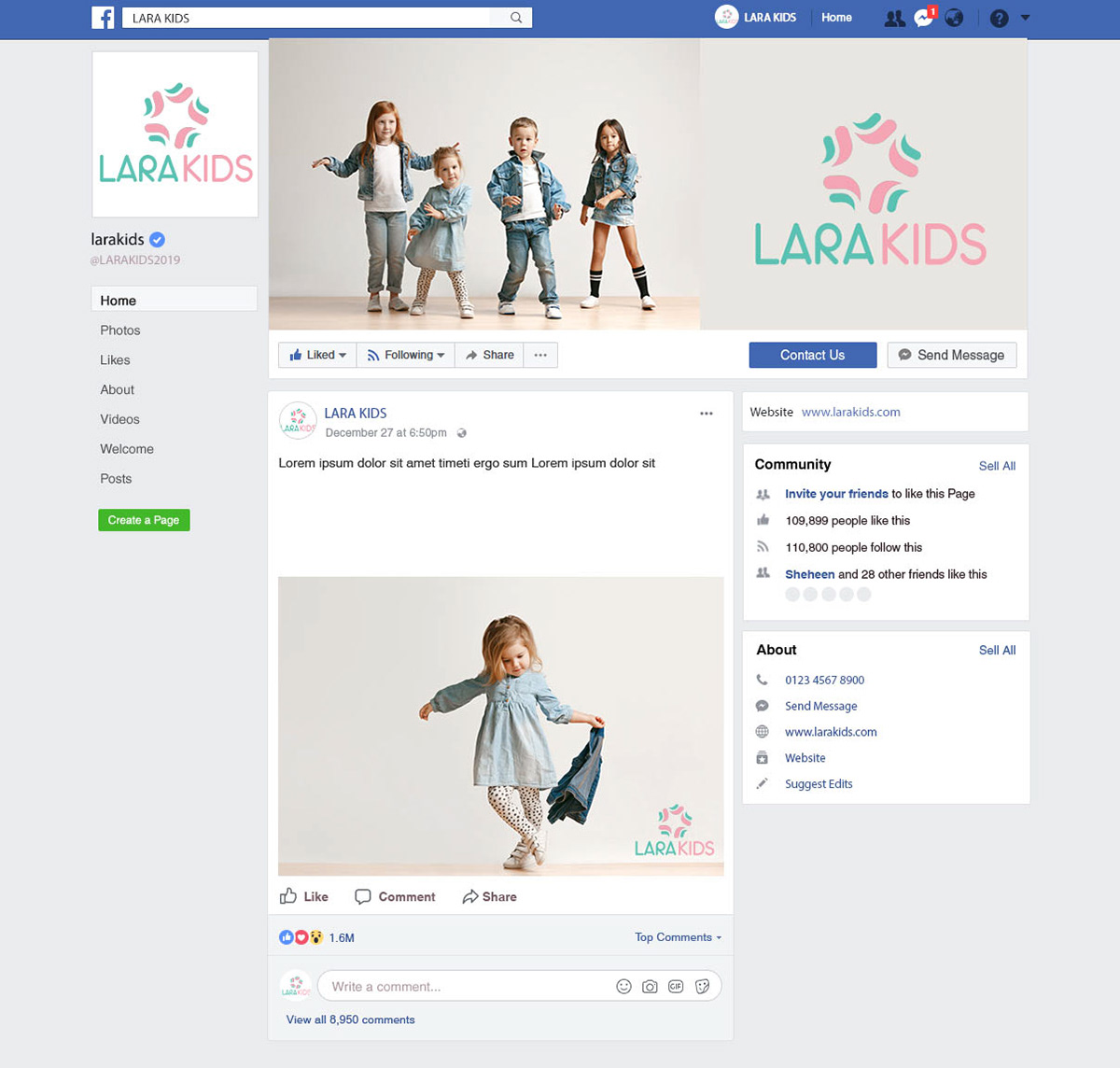Select Videos in left sidebar

tap(119, 419)
